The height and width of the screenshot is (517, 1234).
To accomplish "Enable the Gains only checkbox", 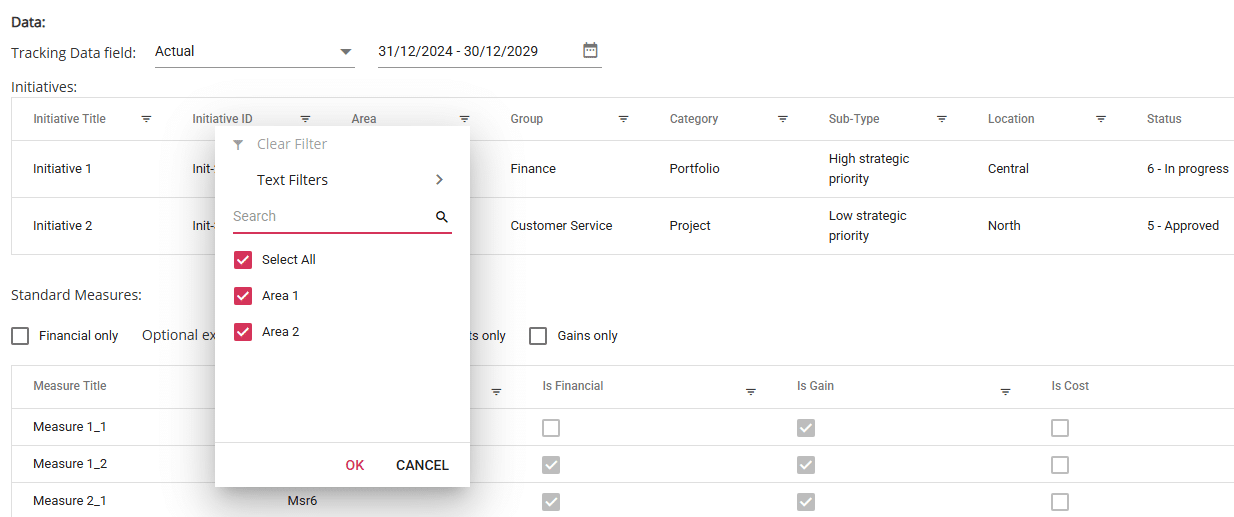I will 538,336.
